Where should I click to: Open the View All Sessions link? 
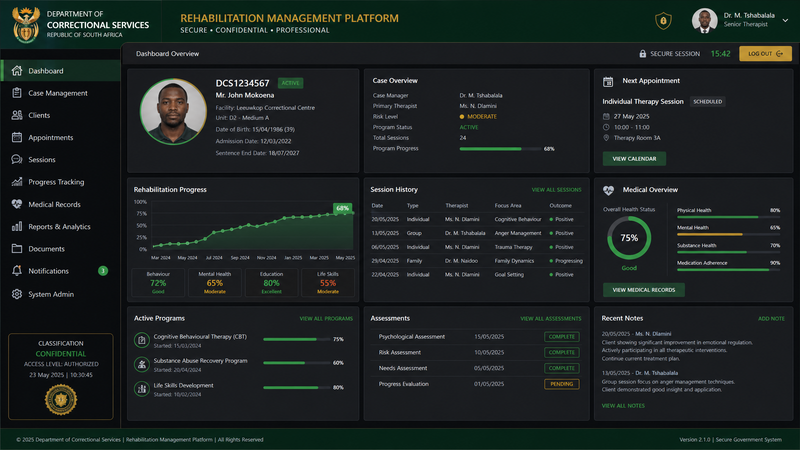pyautogui.click(x=556, y=190)
